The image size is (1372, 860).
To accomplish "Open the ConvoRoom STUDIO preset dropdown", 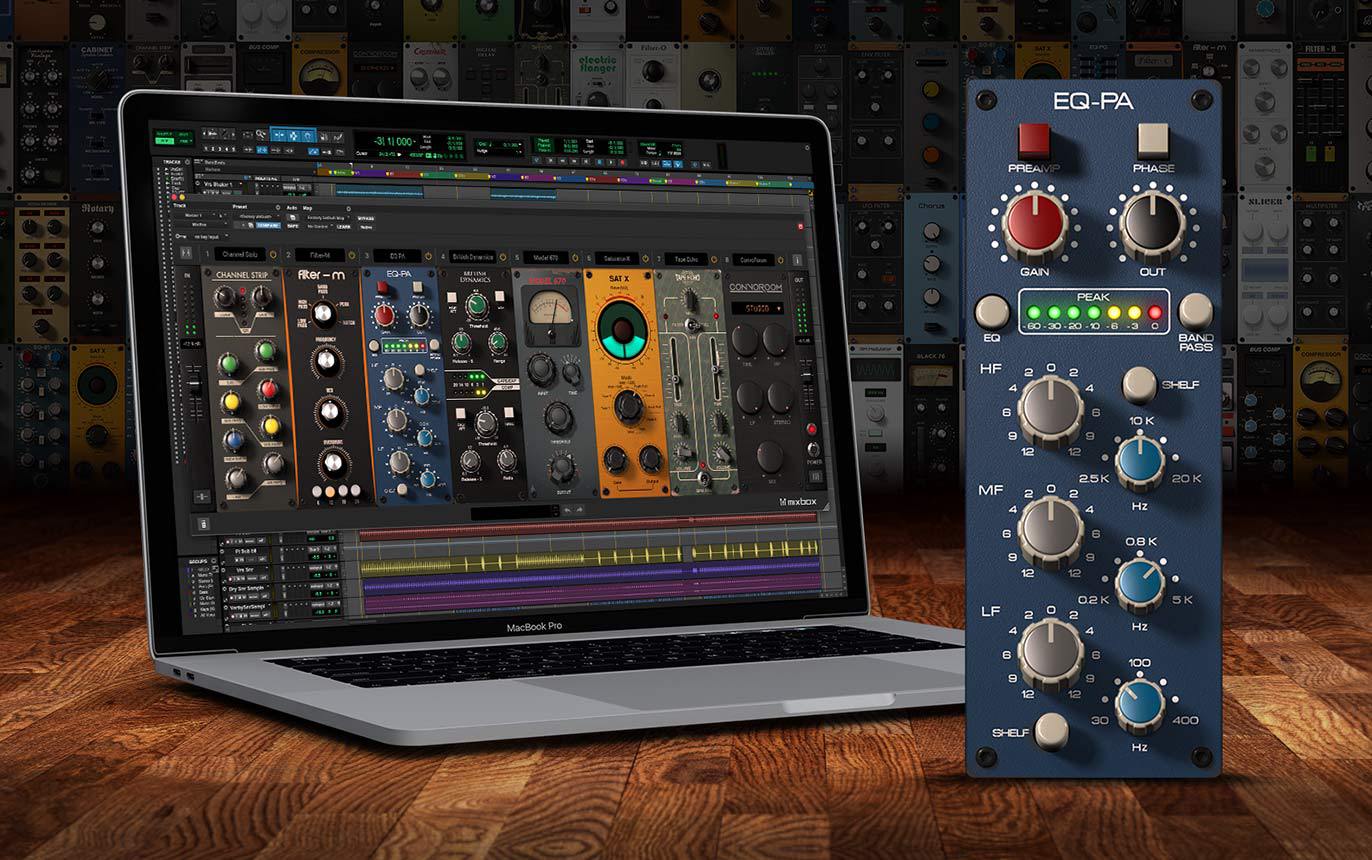I will pyautogui.click(x=755, y=309).
